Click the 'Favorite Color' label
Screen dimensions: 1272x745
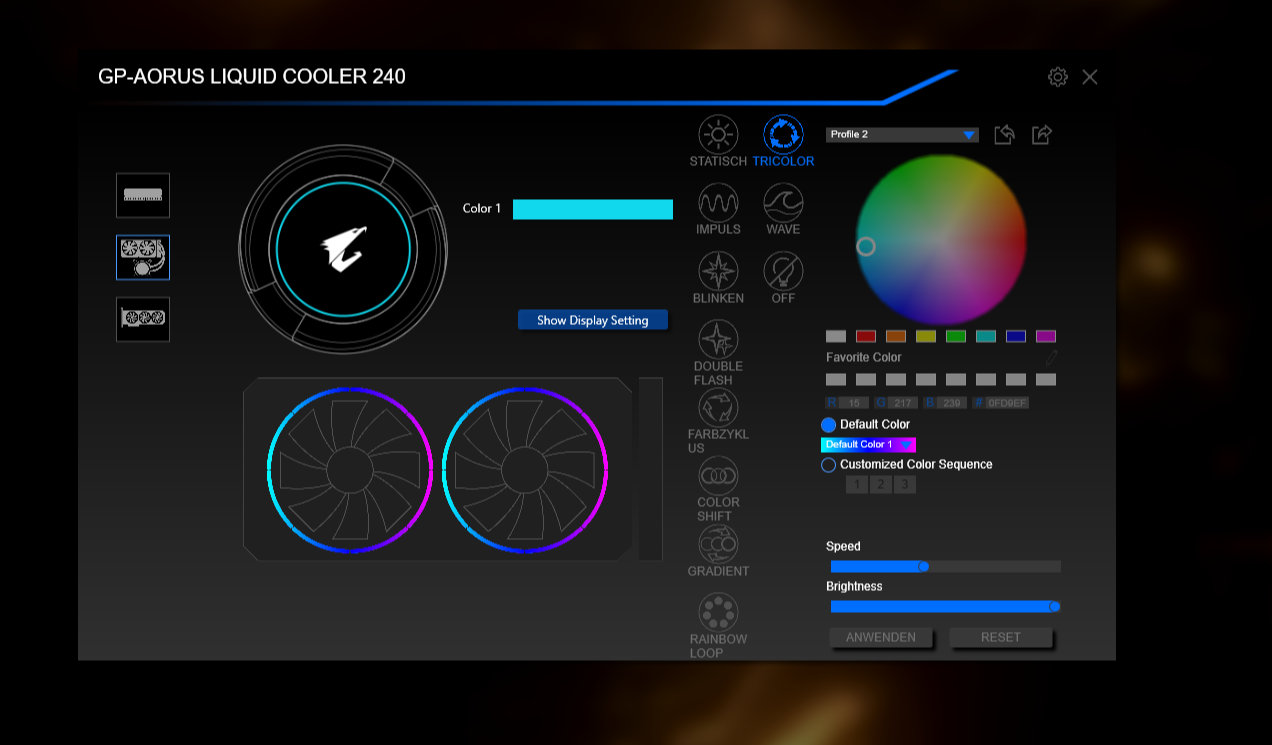(x=864, y=357)
